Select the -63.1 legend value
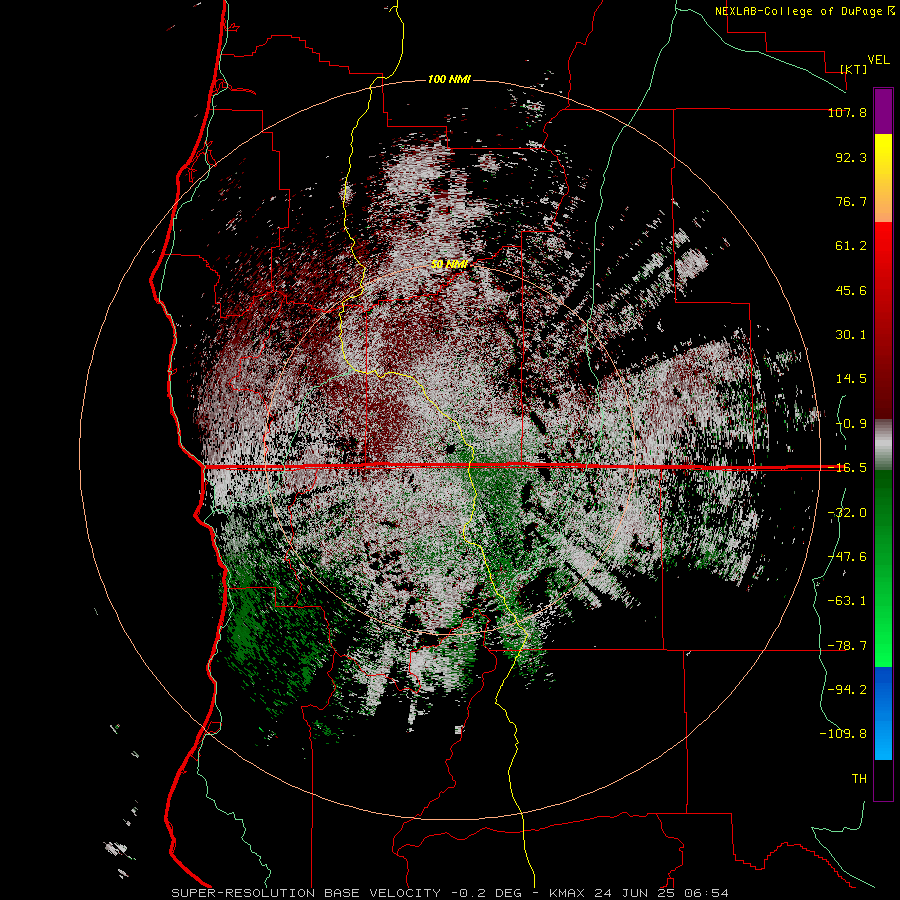Viewport: 900px width, 900px height. [x=847, y=601]
